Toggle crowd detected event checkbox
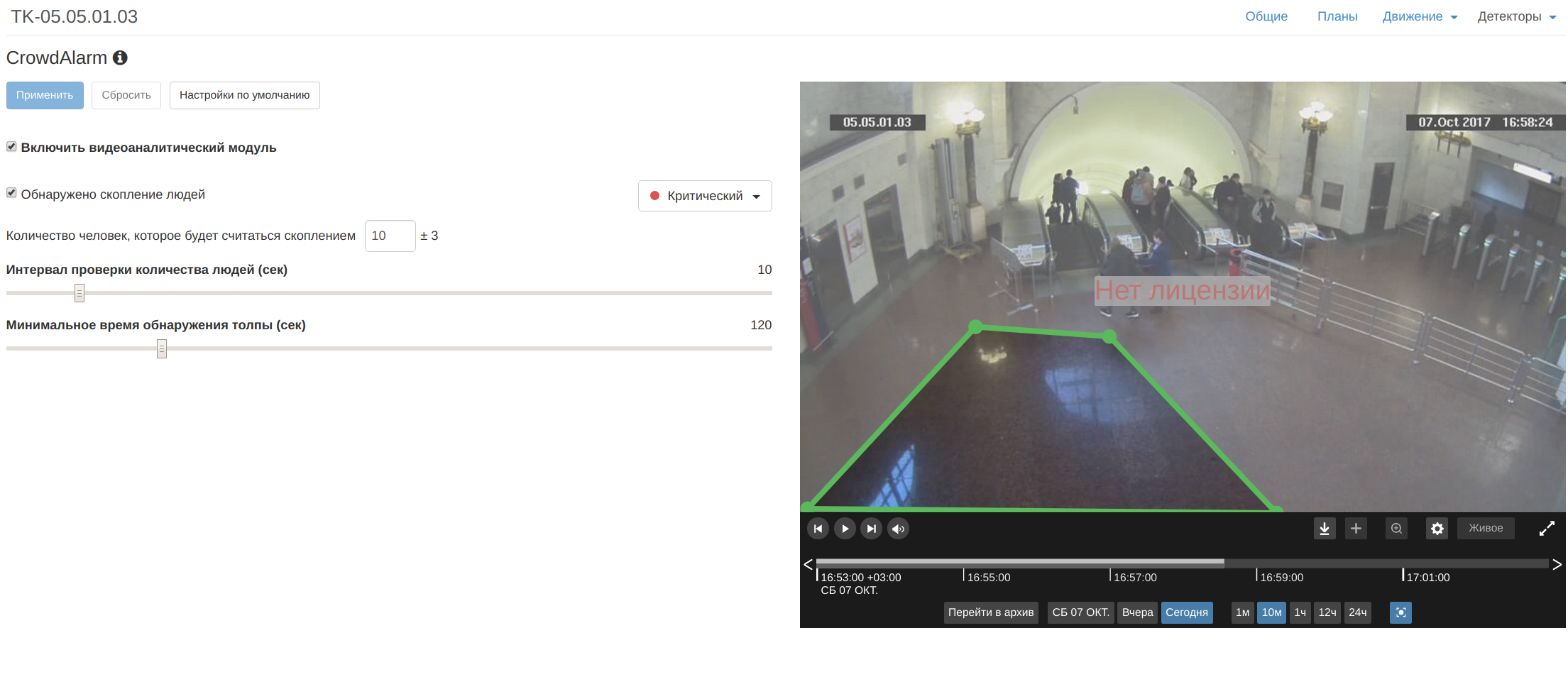Viewport: 1568px width, 677px height. (x=11, y=193)
